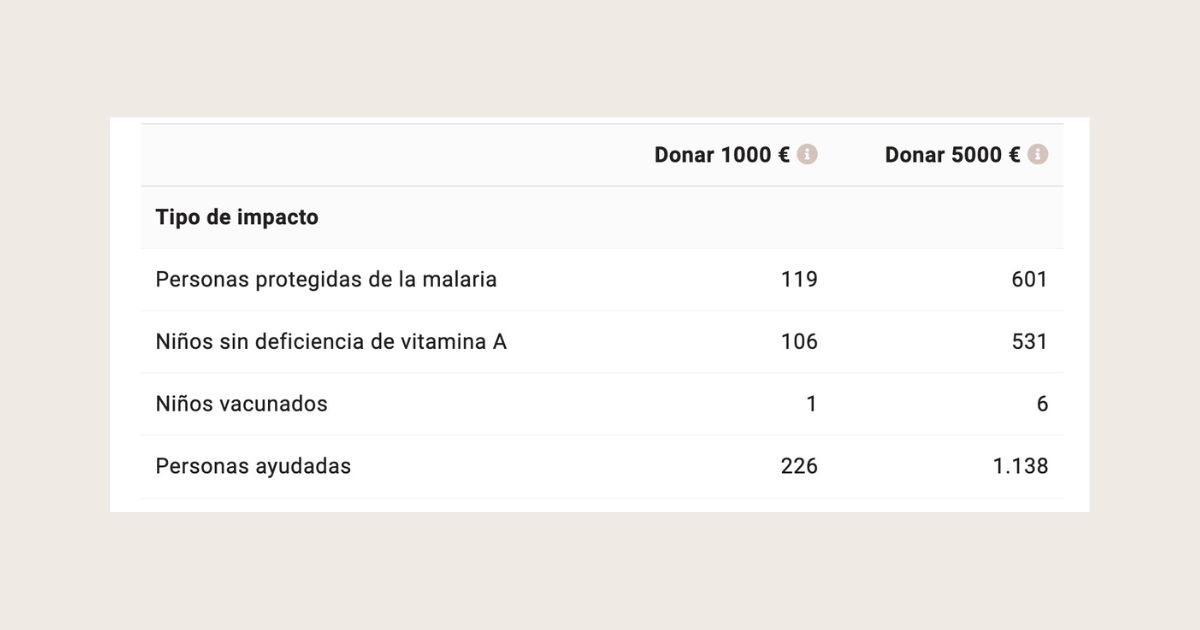Select the value 106 for vitamin A

(799, 342)
